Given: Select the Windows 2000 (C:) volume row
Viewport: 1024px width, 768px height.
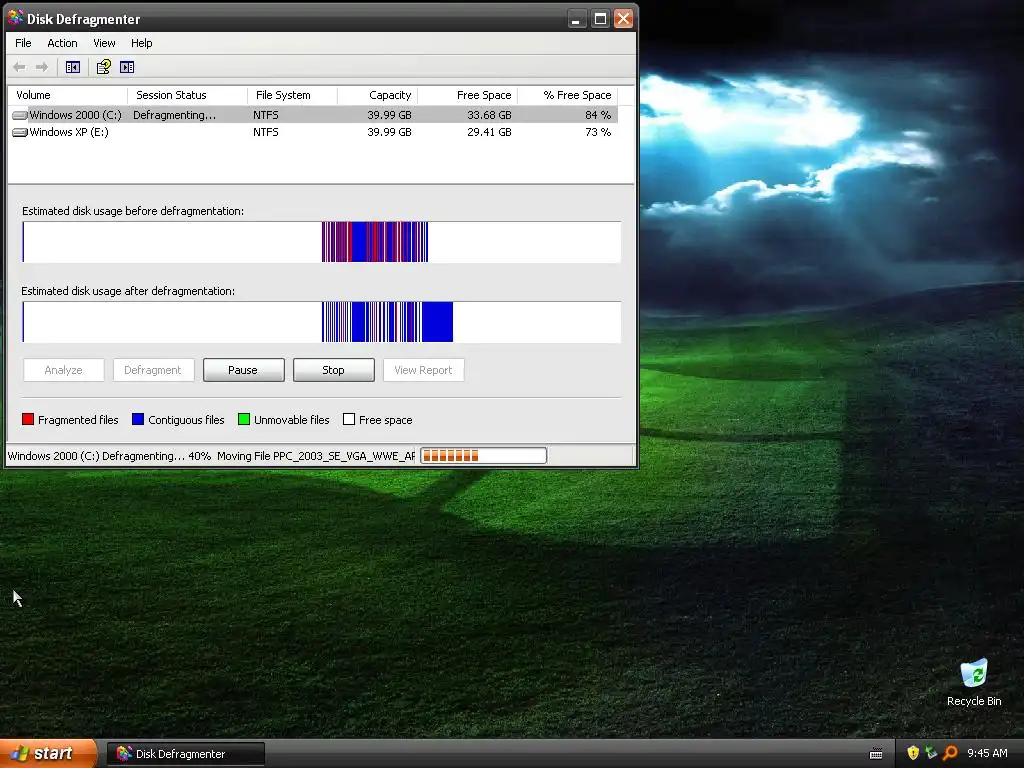Looking at the screenshot, I should [x=314, y=115].
